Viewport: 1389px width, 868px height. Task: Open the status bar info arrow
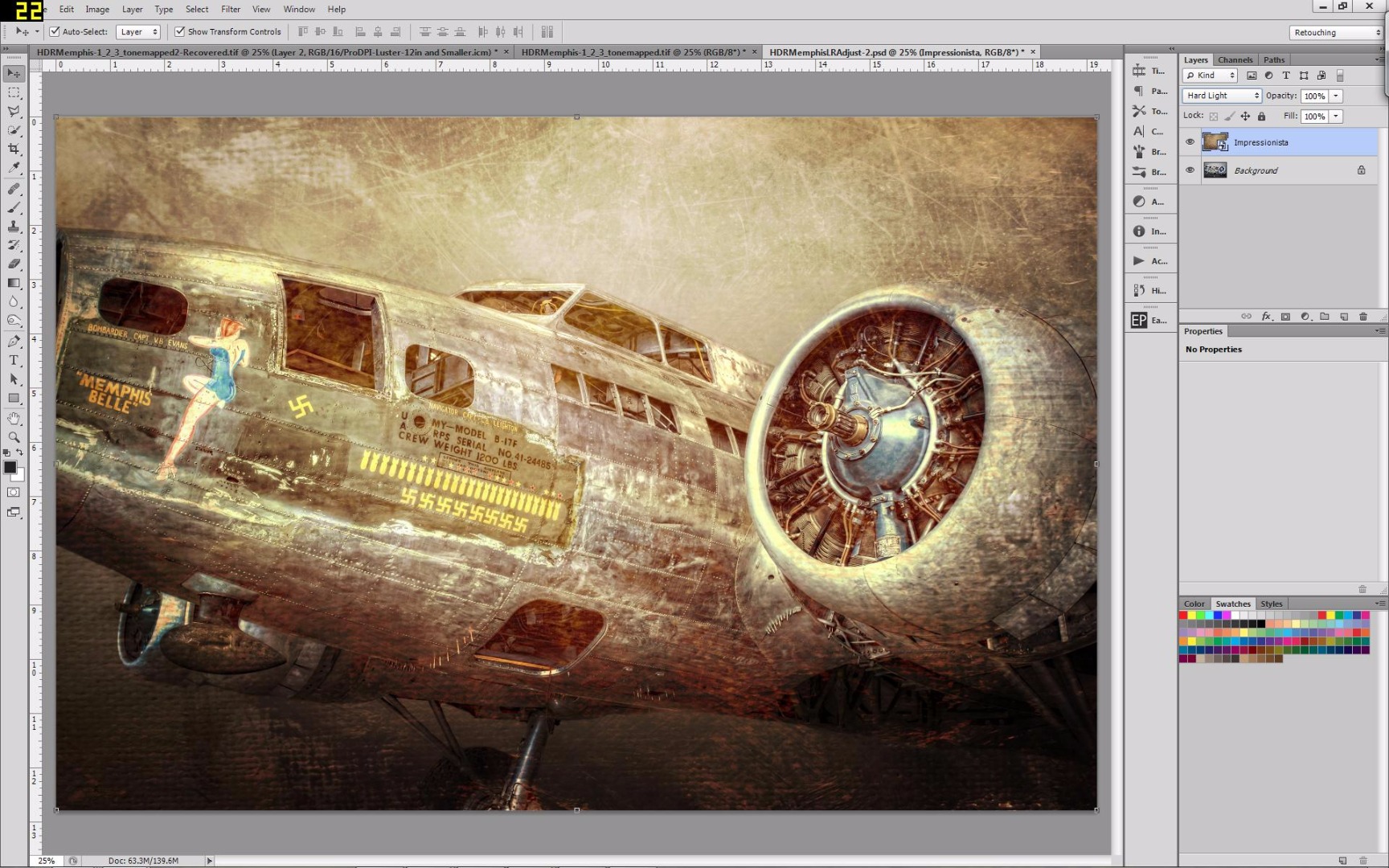(210, 861)
